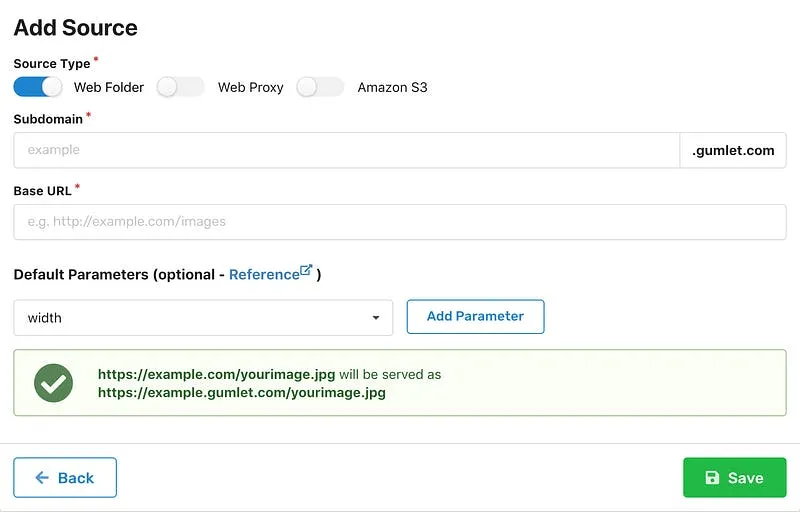Image resolution: width=800 pixels, height=512 pixels.
Task: Select the Web Folder label
Action: pos(109,88)
